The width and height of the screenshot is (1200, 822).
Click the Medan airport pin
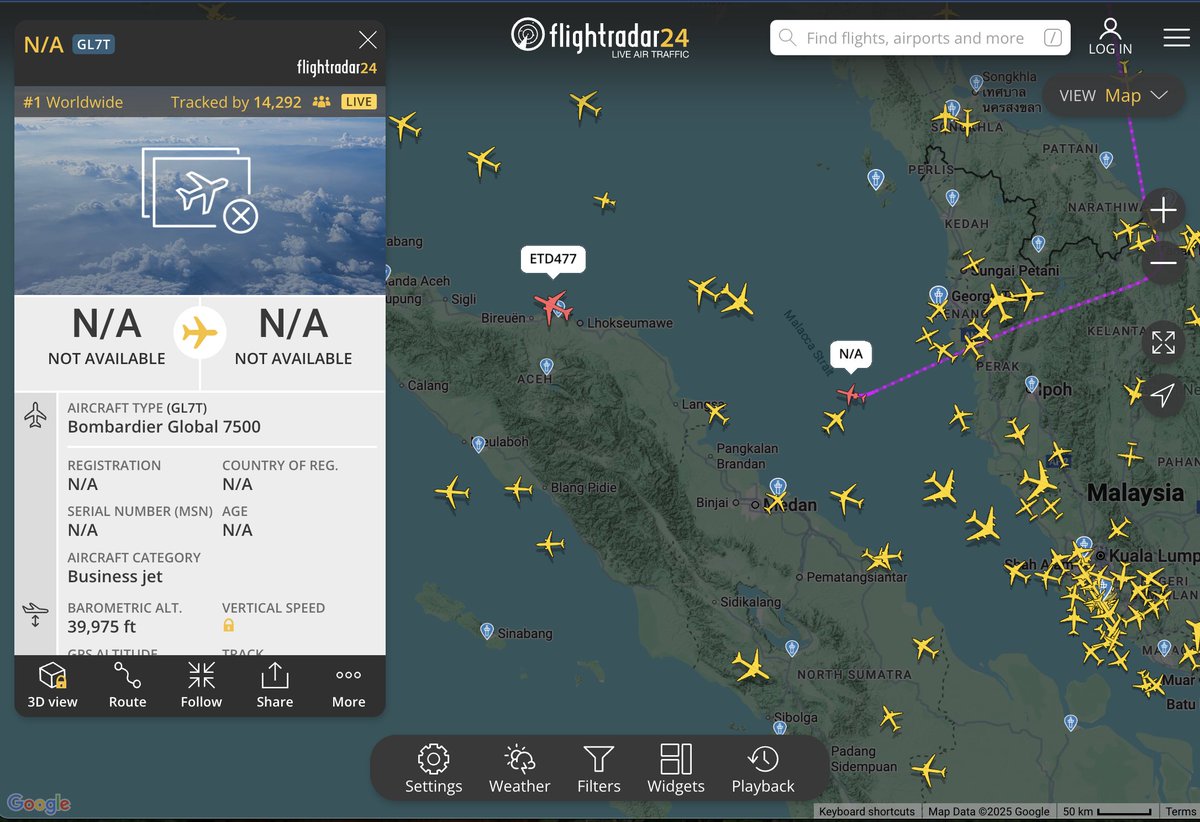(x=778, y=488)
